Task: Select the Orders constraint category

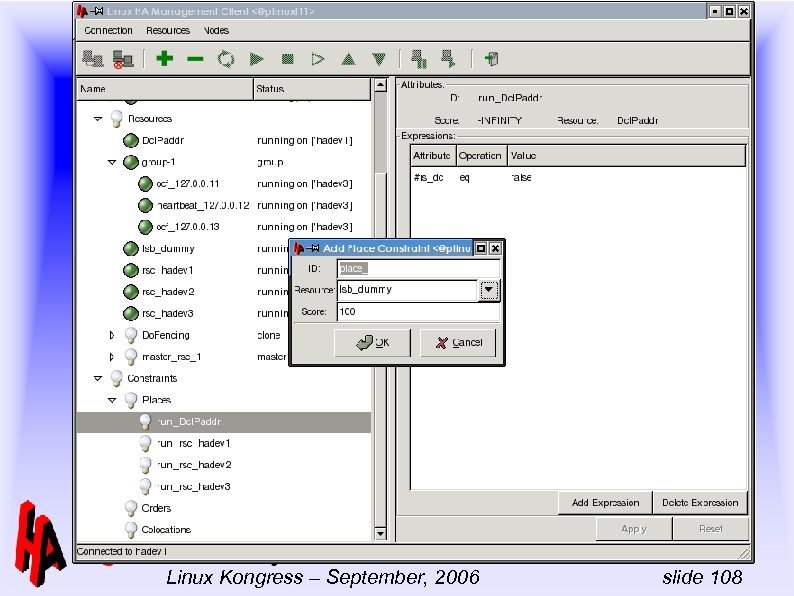Action: pyautogui.click(x=224, y=508)
